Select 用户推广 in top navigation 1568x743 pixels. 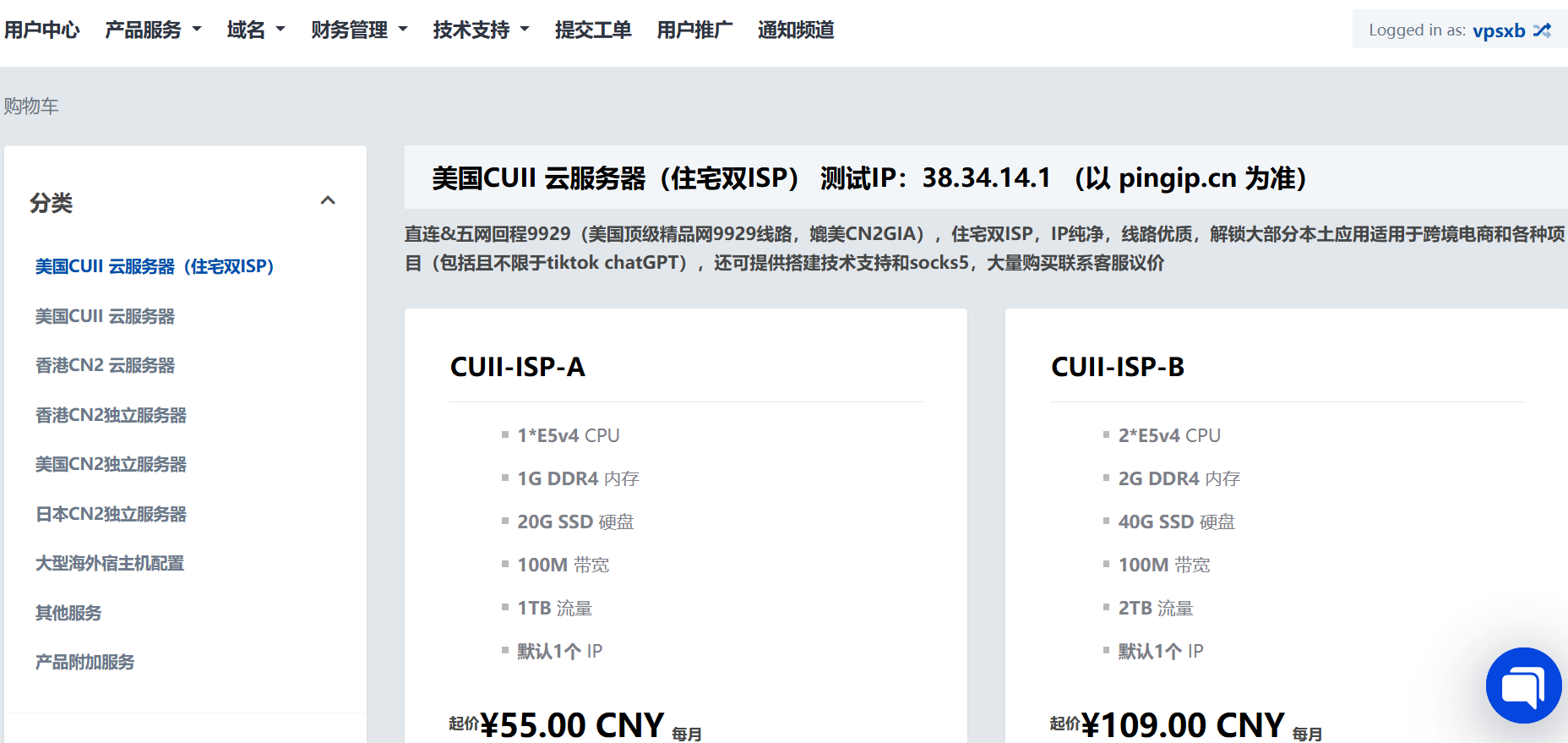click(694, 30)
